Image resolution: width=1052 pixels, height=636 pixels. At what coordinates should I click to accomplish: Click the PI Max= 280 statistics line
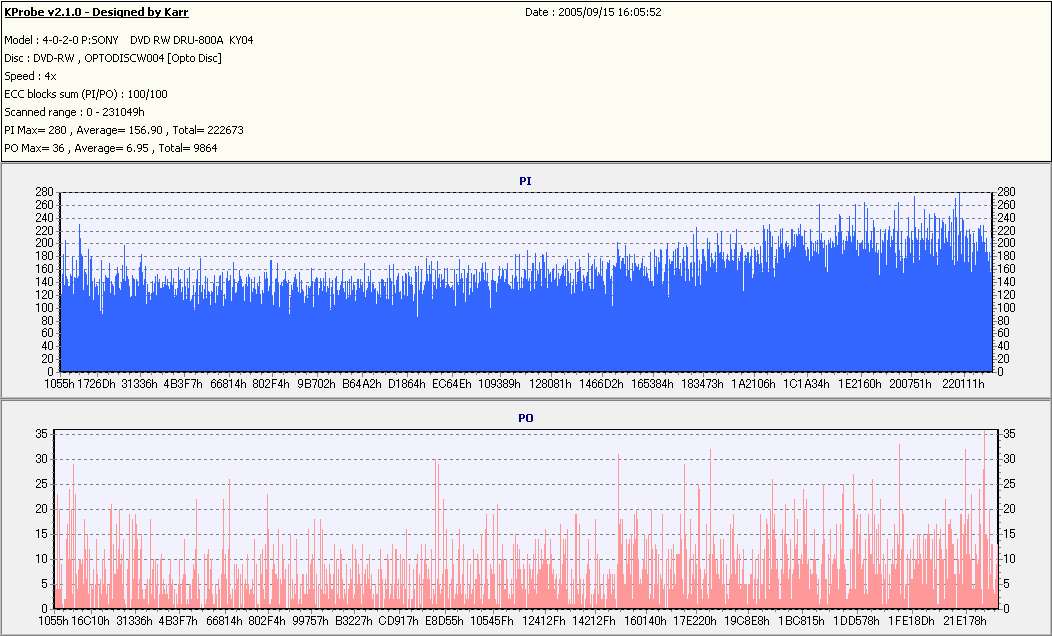click(124, 130)
